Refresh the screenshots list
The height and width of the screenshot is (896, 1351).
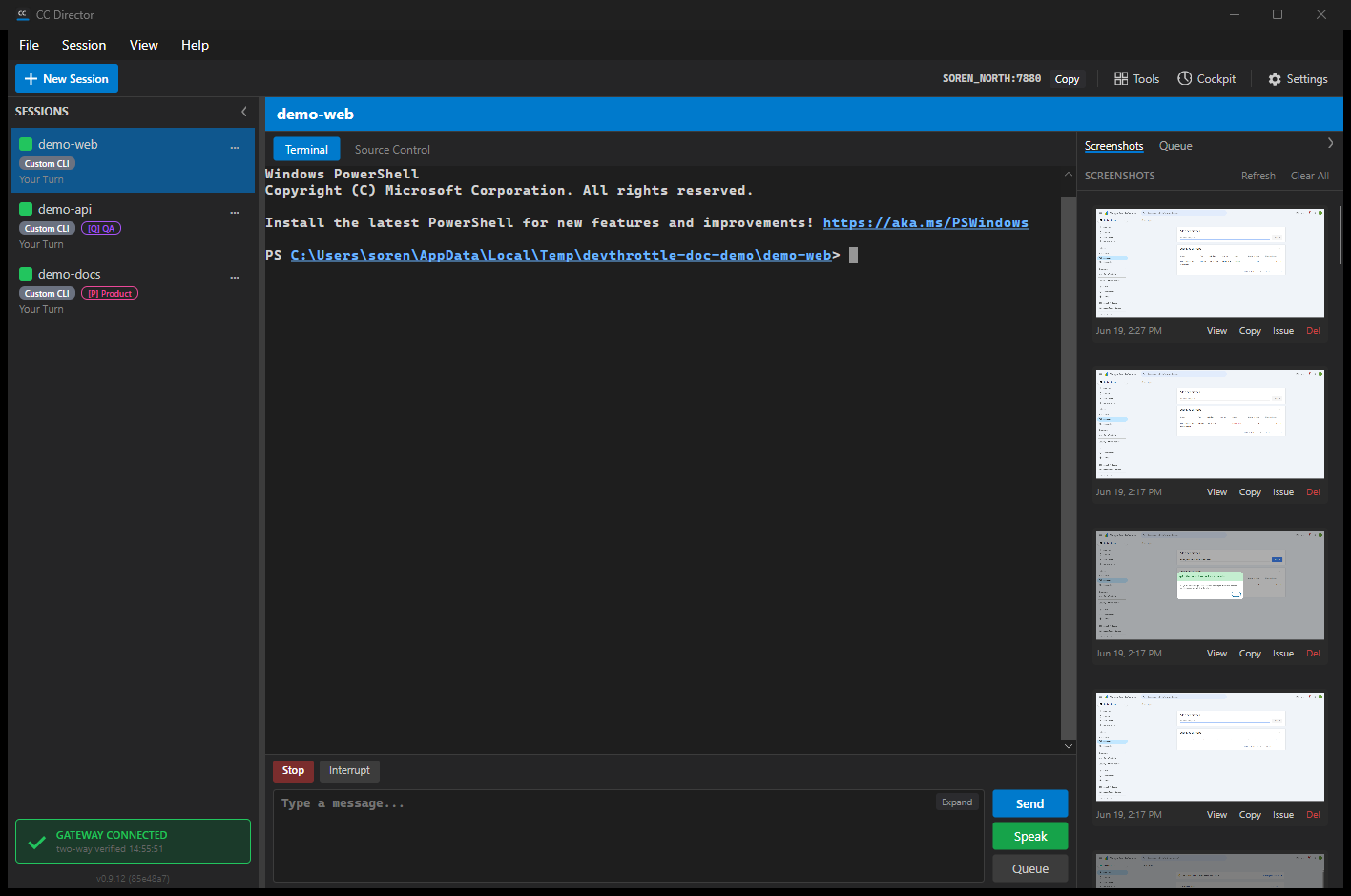click(1257, 176)
